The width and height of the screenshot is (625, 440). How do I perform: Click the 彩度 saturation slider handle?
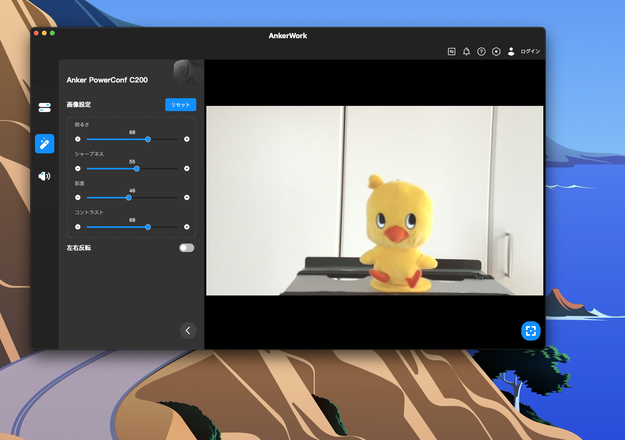click(x=129, y=198)
